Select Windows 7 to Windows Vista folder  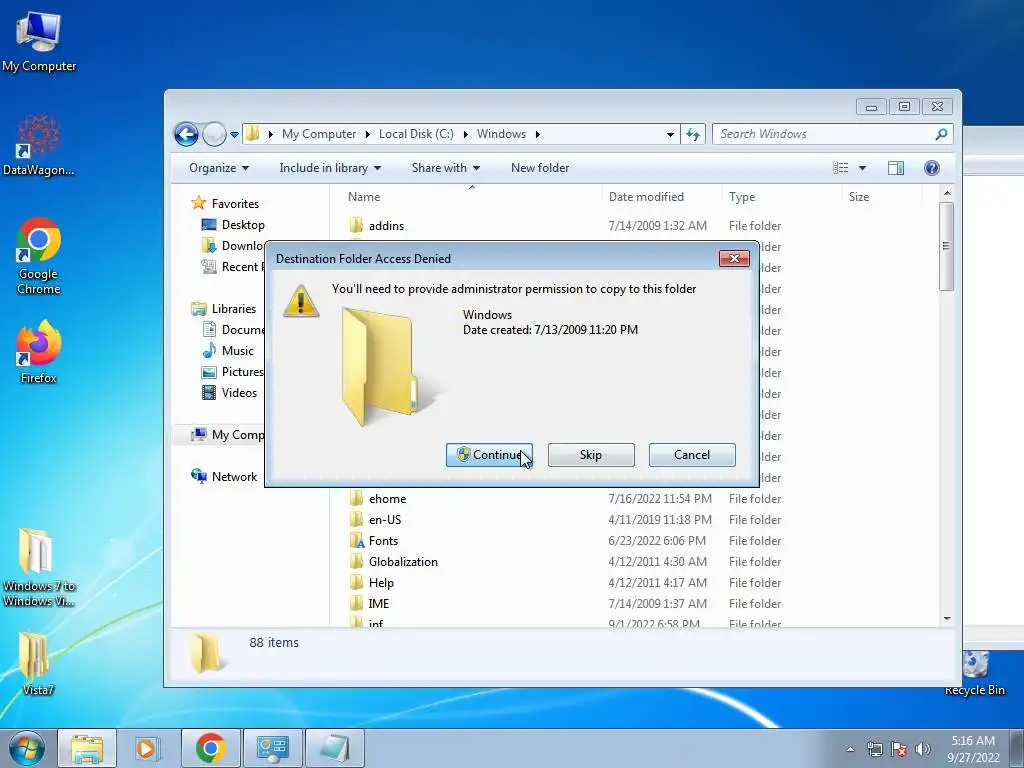pyautogui.click(x=39, y=567)
